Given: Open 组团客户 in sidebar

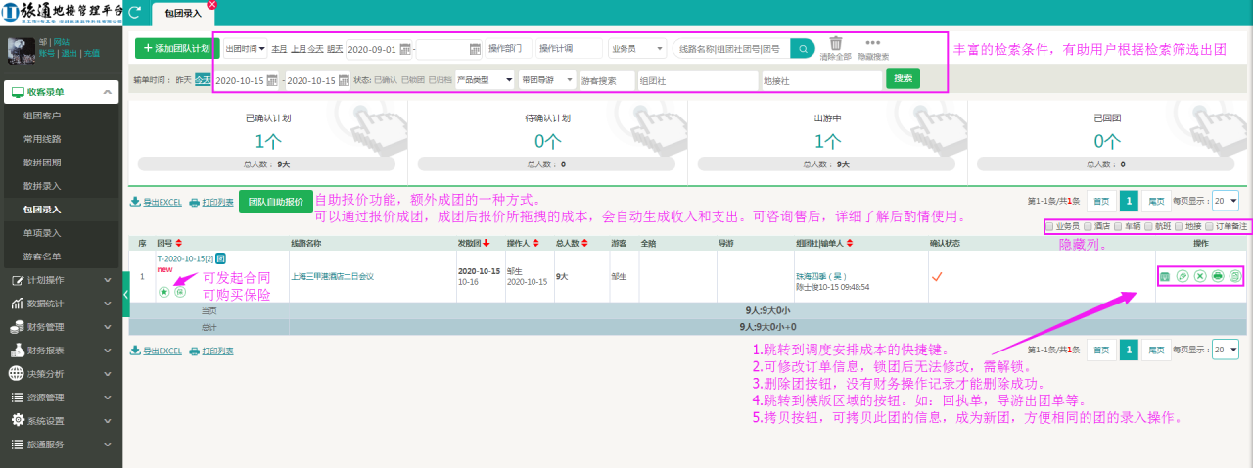Looking at the screenshot, I should point(42,116).
